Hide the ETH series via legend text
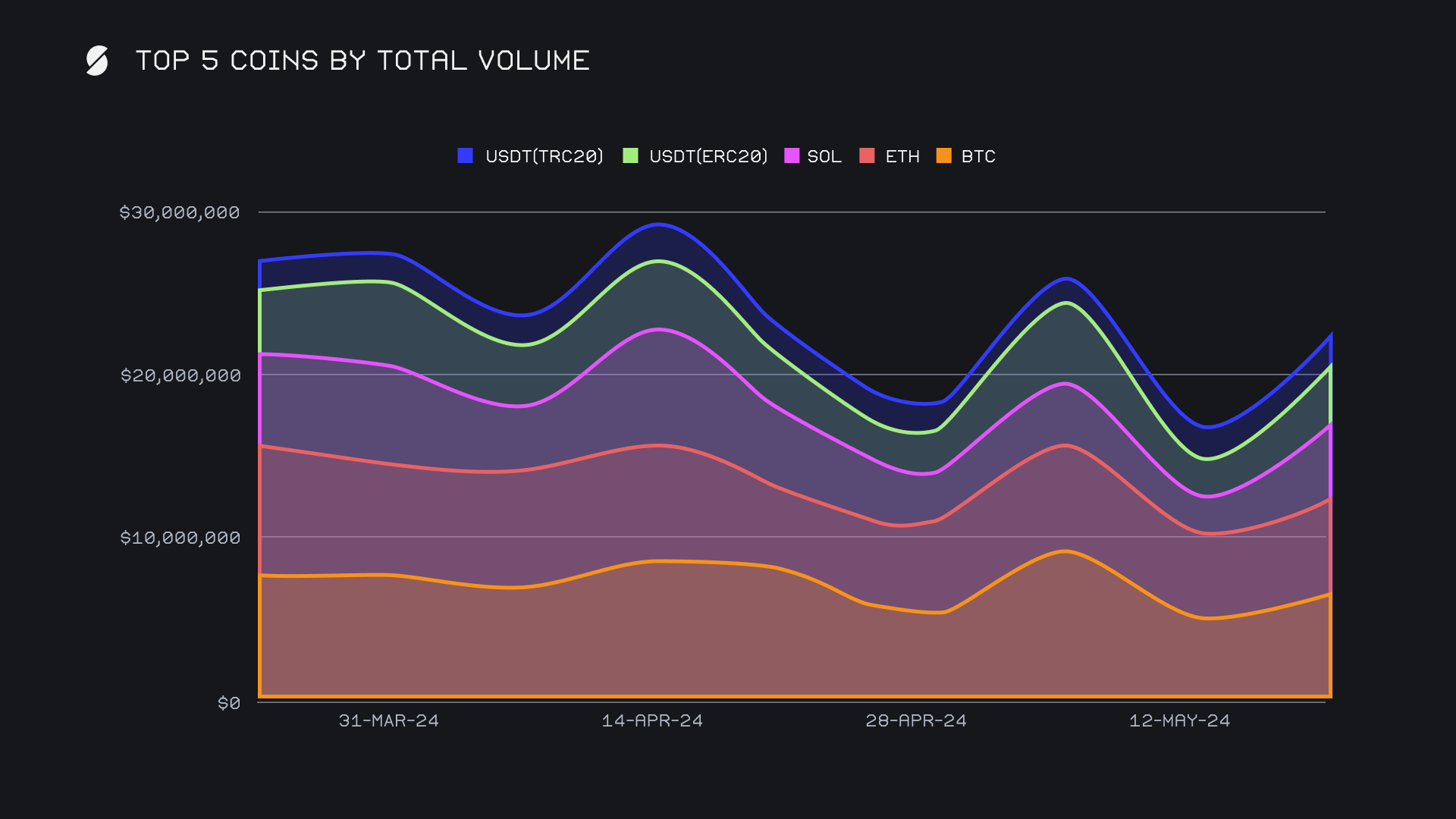 point(902,156)
